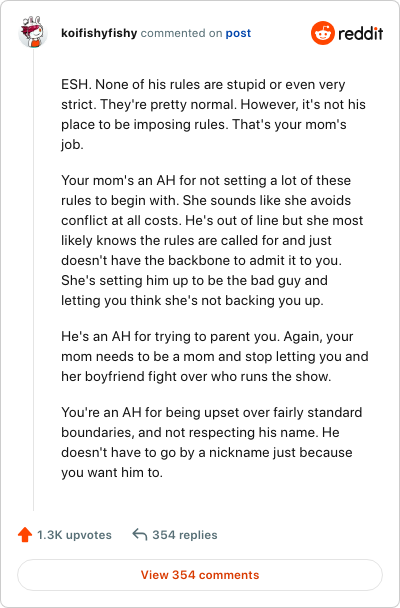This screenshot has width=400, height=608.
Task: Click the final line "you want him to."
Action: tap(112, 473)
